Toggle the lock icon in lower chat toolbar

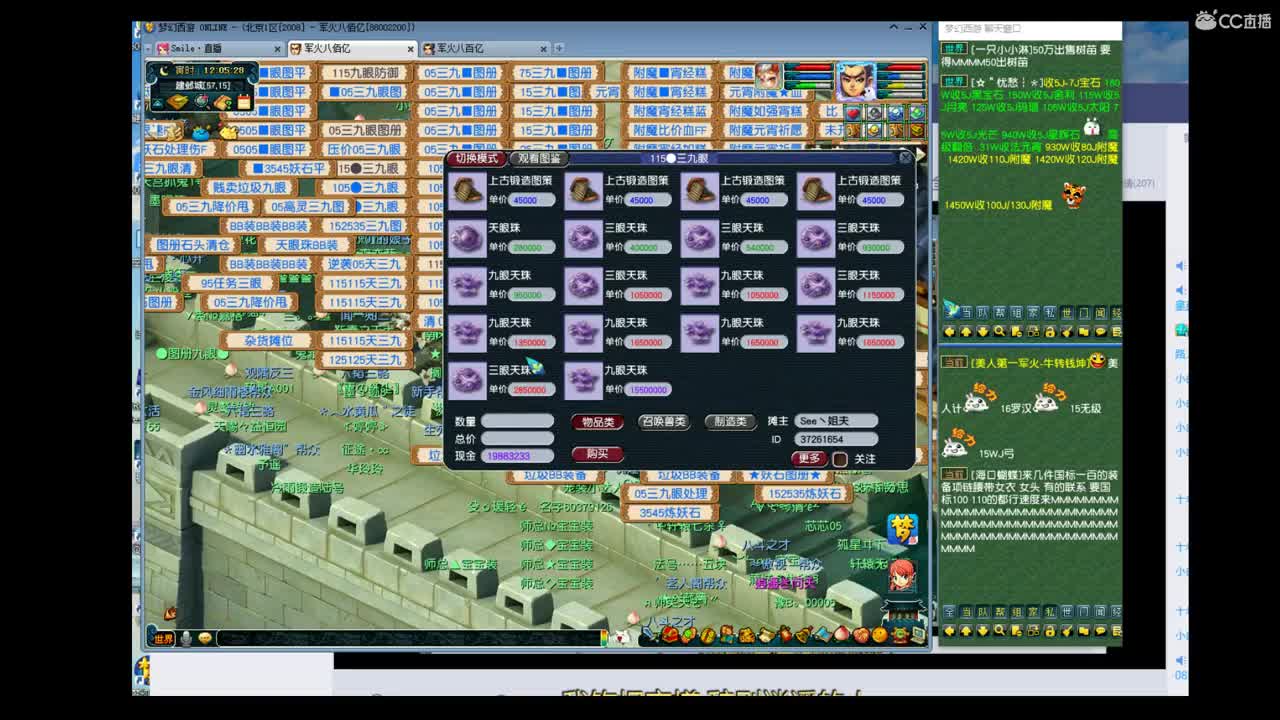pyautogui.click(x=1050, y=631)
